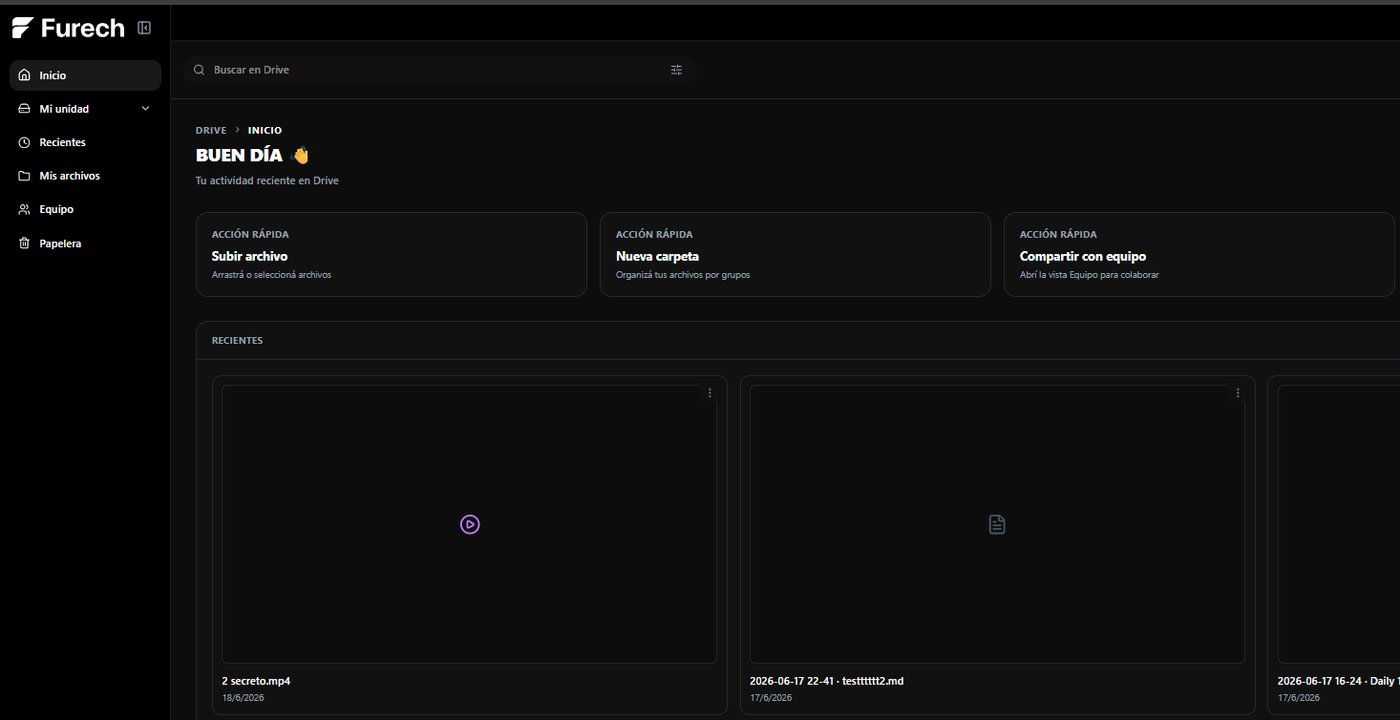Click the document icon on testttttt2.md preview

997,524
